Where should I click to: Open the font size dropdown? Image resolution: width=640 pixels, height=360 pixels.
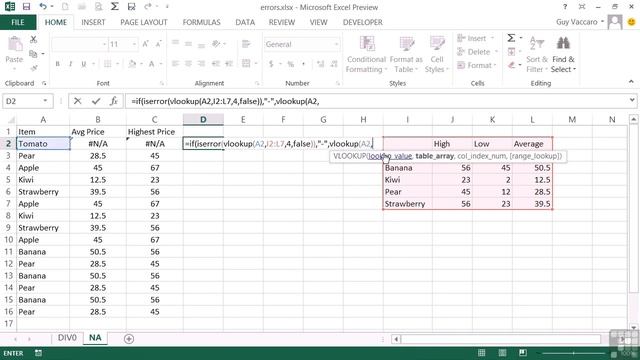[x=134, y=44]
